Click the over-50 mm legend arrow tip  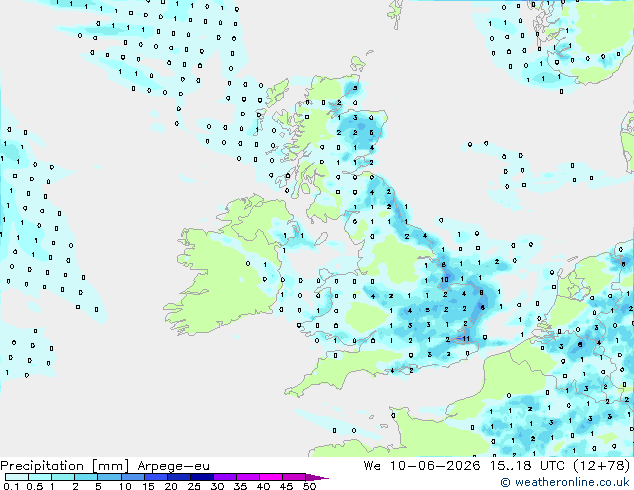point(317,477)
